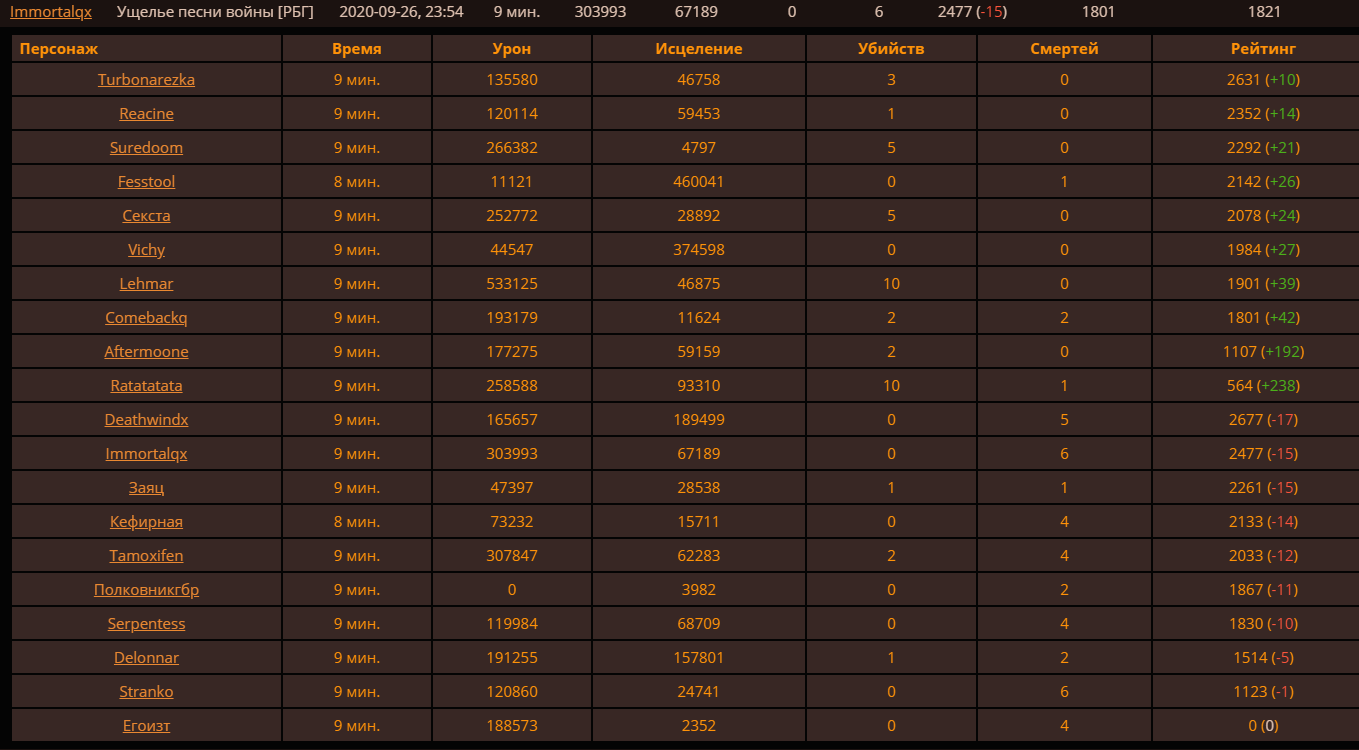The width and height of the screenshot is (1359, 750).
Task: Open Suredoom character page
Action: click(x=146, y=148)
